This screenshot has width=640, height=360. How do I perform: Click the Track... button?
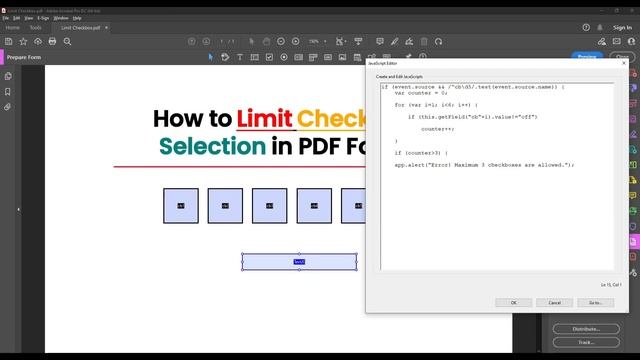[x=586, y=342]
